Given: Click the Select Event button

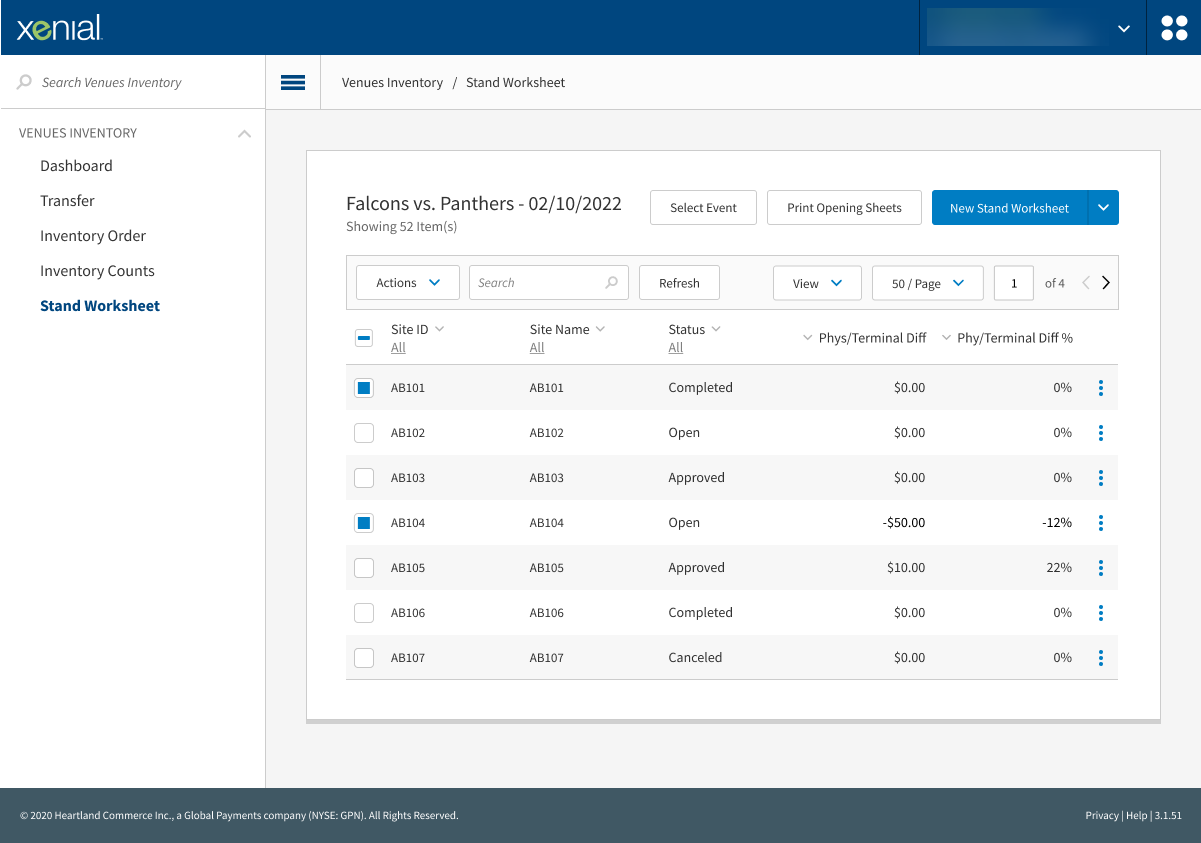Looking at the screenshot, I should 703,208.
